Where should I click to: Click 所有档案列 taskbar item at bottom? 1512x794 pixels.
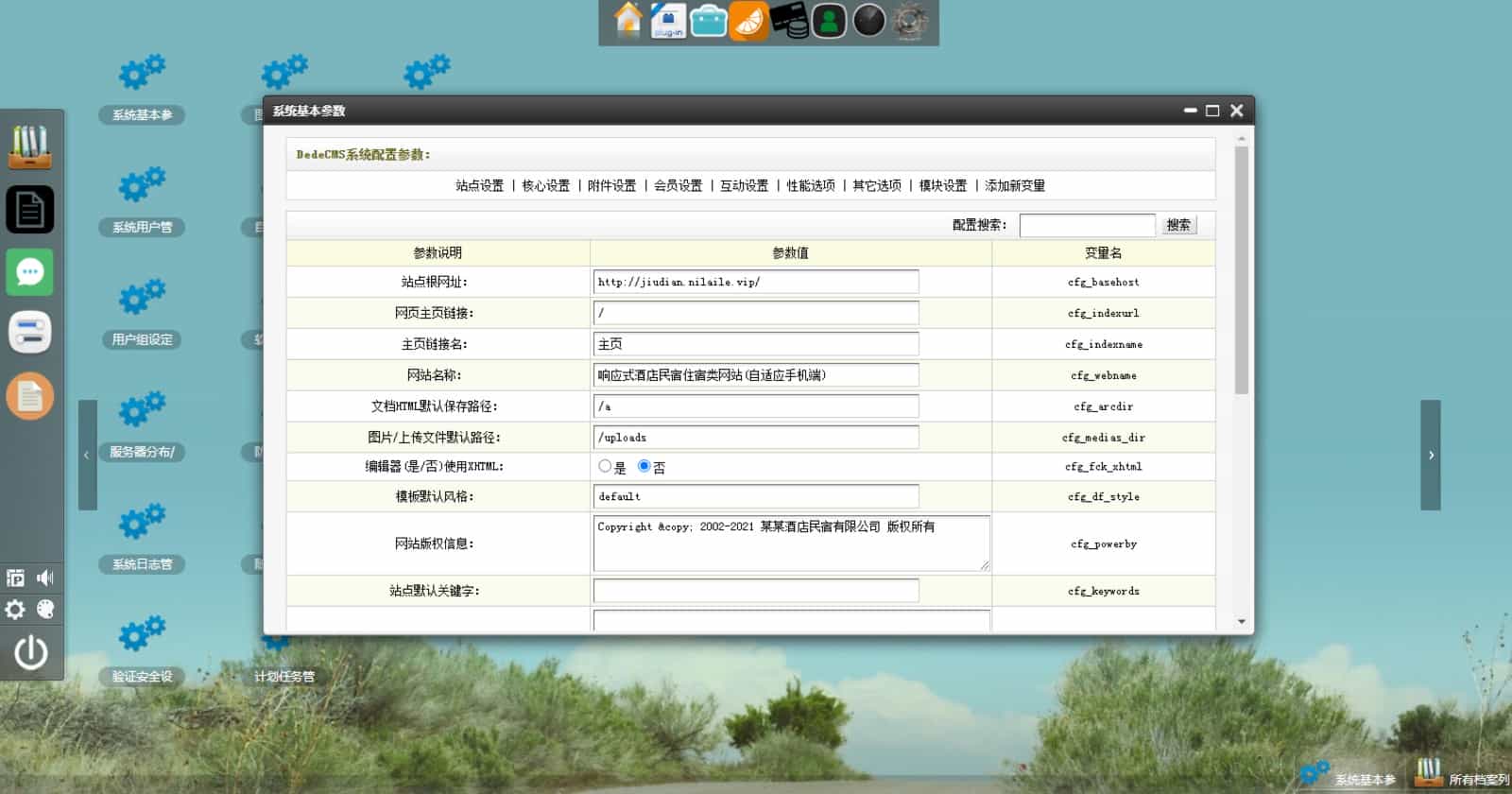coord(1462,775)
